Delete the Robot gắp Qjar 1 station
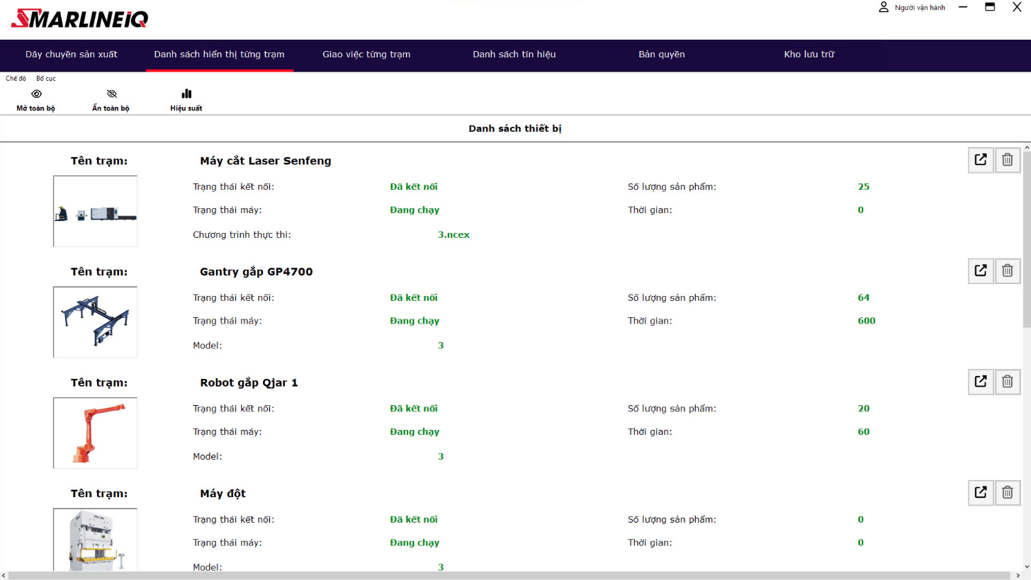This screenshot has width=1031, height=580. tap(1007, 382)
